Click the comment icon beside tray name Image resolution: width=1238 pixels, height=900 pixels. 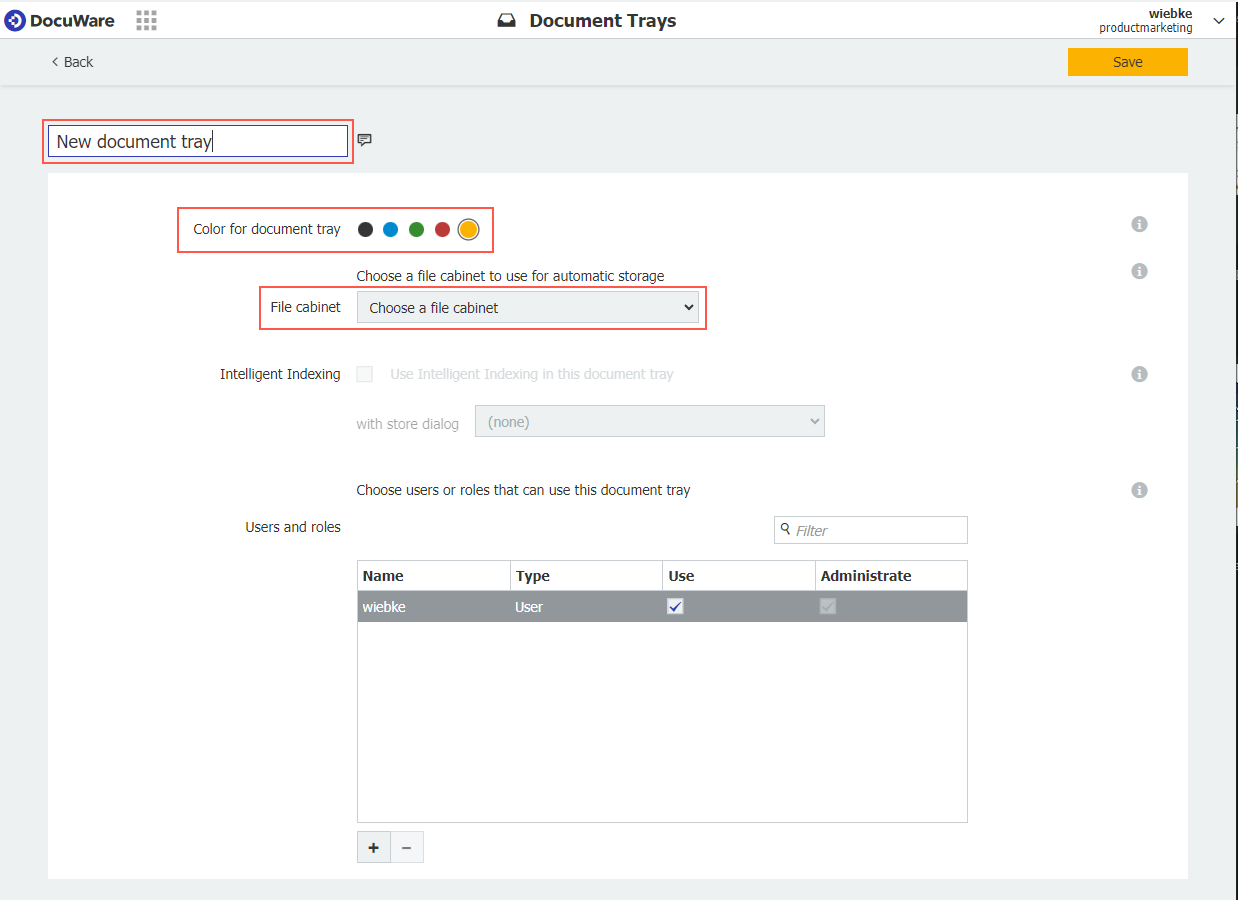tap(365, 140)
